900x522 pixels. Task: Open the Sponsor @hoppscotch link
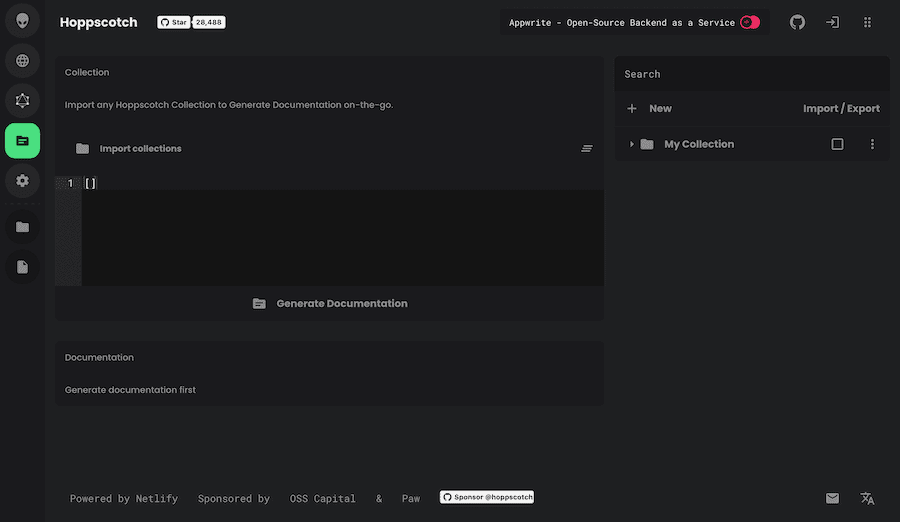(x=487, y=497)
